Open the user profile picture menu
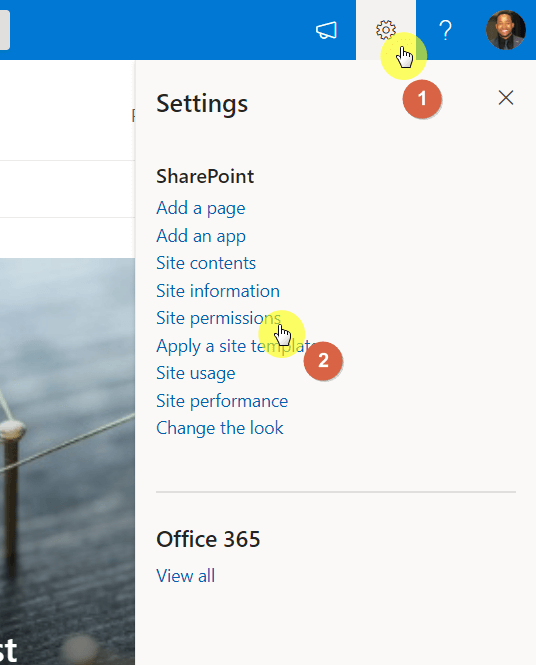The height and width of the screenshot is (665, 536). [x=505, y=30]
